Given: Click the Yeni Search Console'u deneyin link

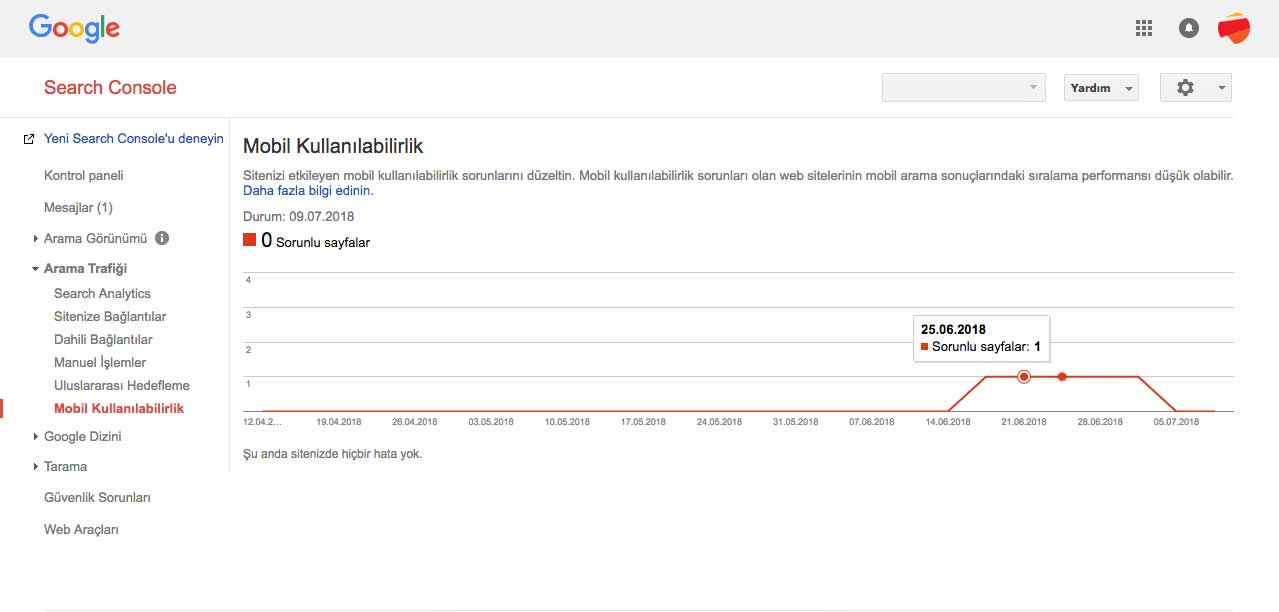Looking at the screenshot, I should click(x=134, y=139).
